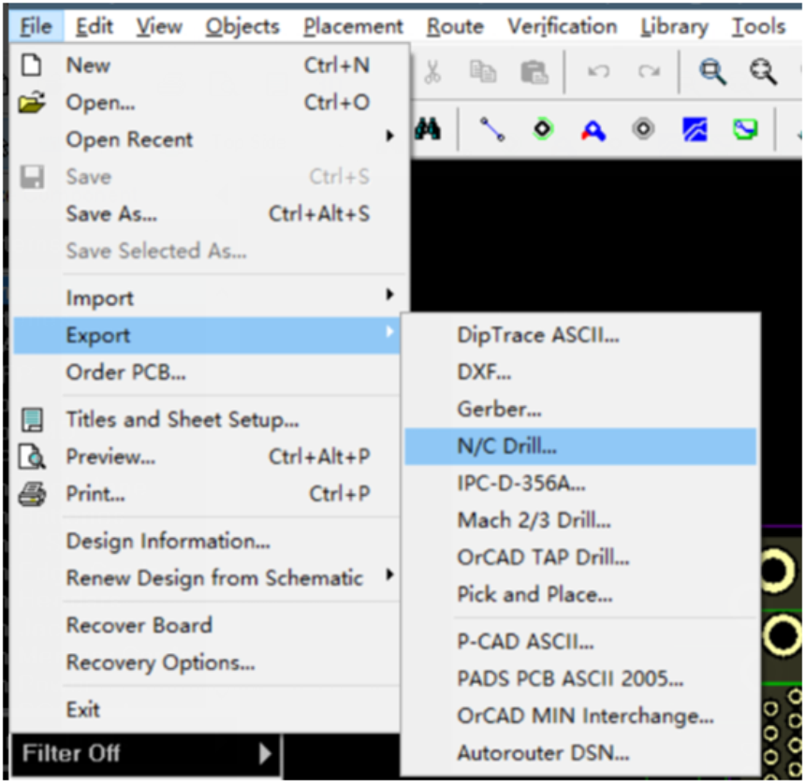Click Order PCB menu entry

coord(126,373)
